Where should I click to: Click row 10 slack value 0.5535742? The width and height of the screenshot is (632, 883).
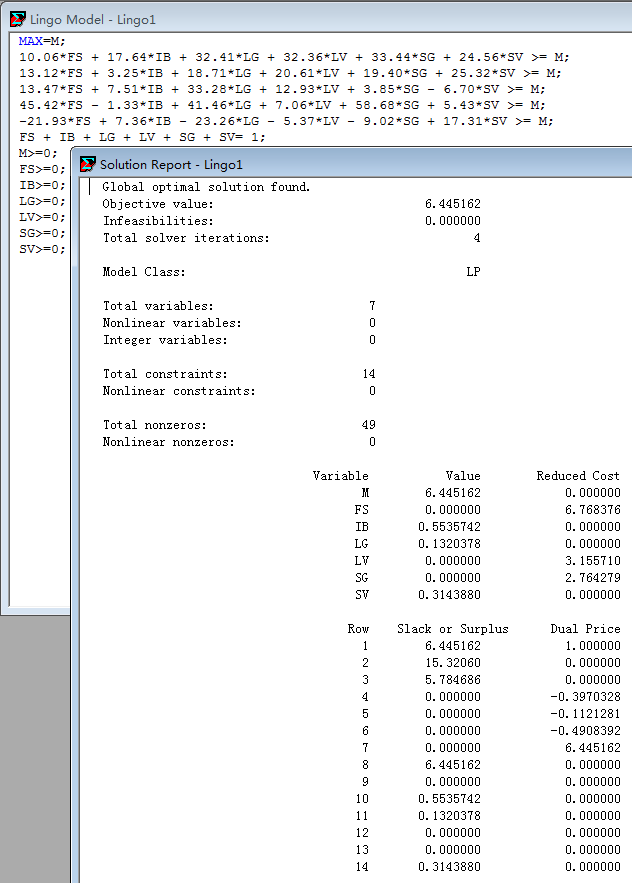coord(449,799)
